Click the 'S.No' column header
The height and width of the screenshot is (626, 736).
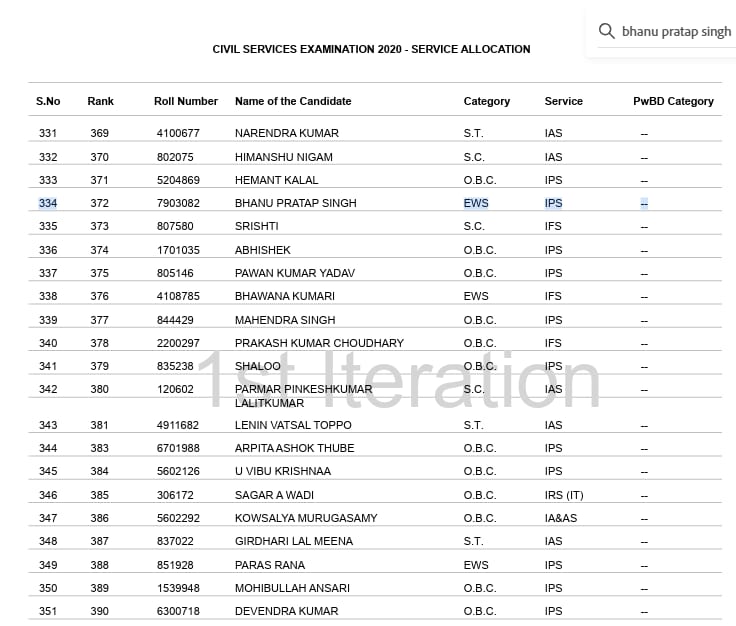(x=48, y=101)
